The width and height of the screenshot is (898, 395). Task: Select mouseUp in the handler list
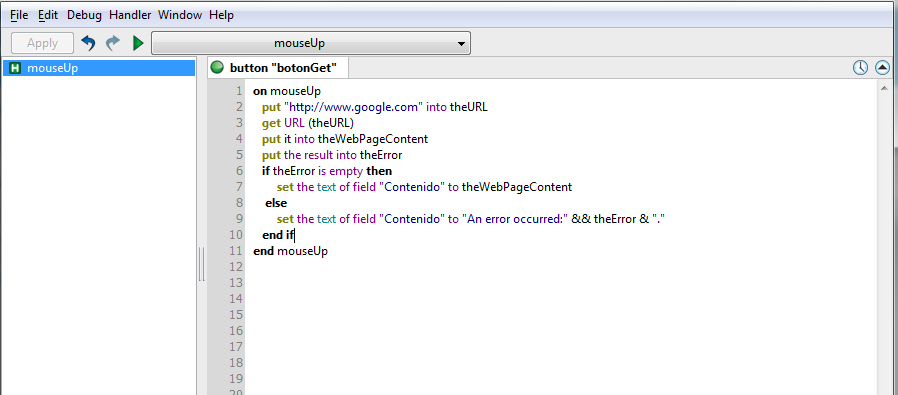(x=99, y=68)
